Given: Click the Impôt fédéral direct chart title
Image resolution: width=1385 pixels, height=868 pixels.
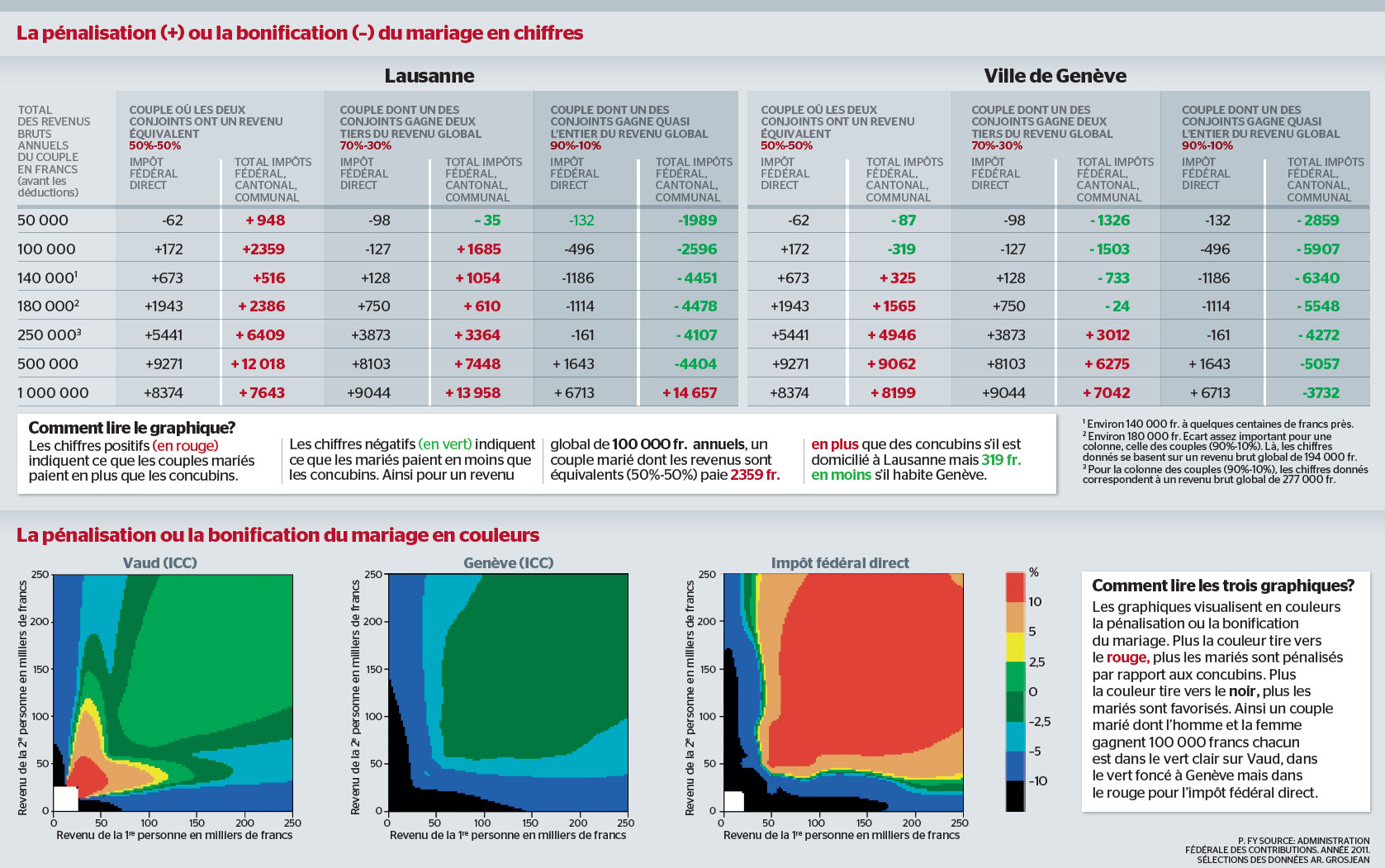Looking at the screenshot, I should click(840, 562).
